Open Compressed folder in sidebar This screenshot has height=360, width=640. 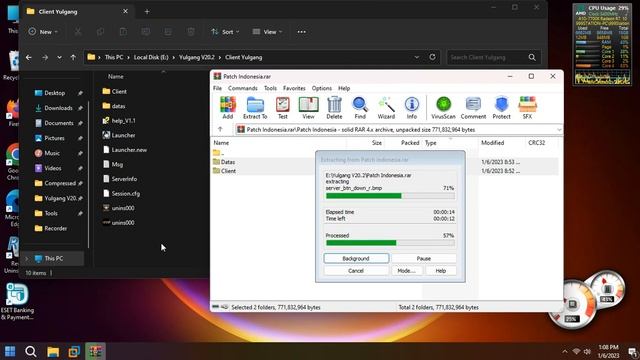point(60,183)
